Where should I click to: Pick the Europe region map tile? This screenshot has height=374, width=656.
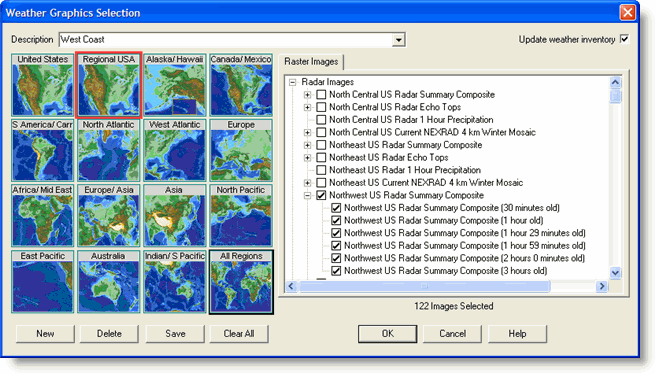(241, 151)
